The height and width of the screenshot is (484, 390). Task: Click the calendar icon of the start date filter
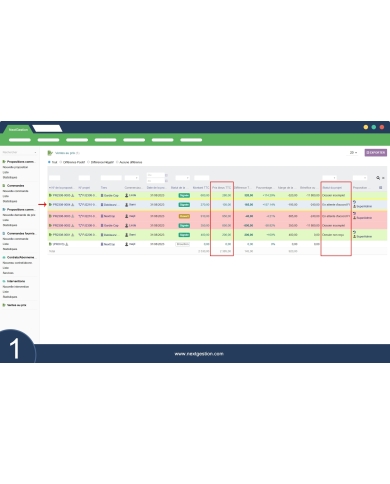(166, 175)
